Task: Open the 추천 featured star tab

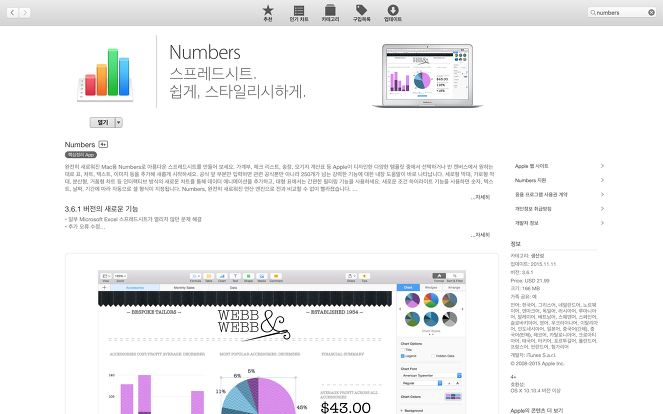Action: pyautogui.click(x=268, y=13)
